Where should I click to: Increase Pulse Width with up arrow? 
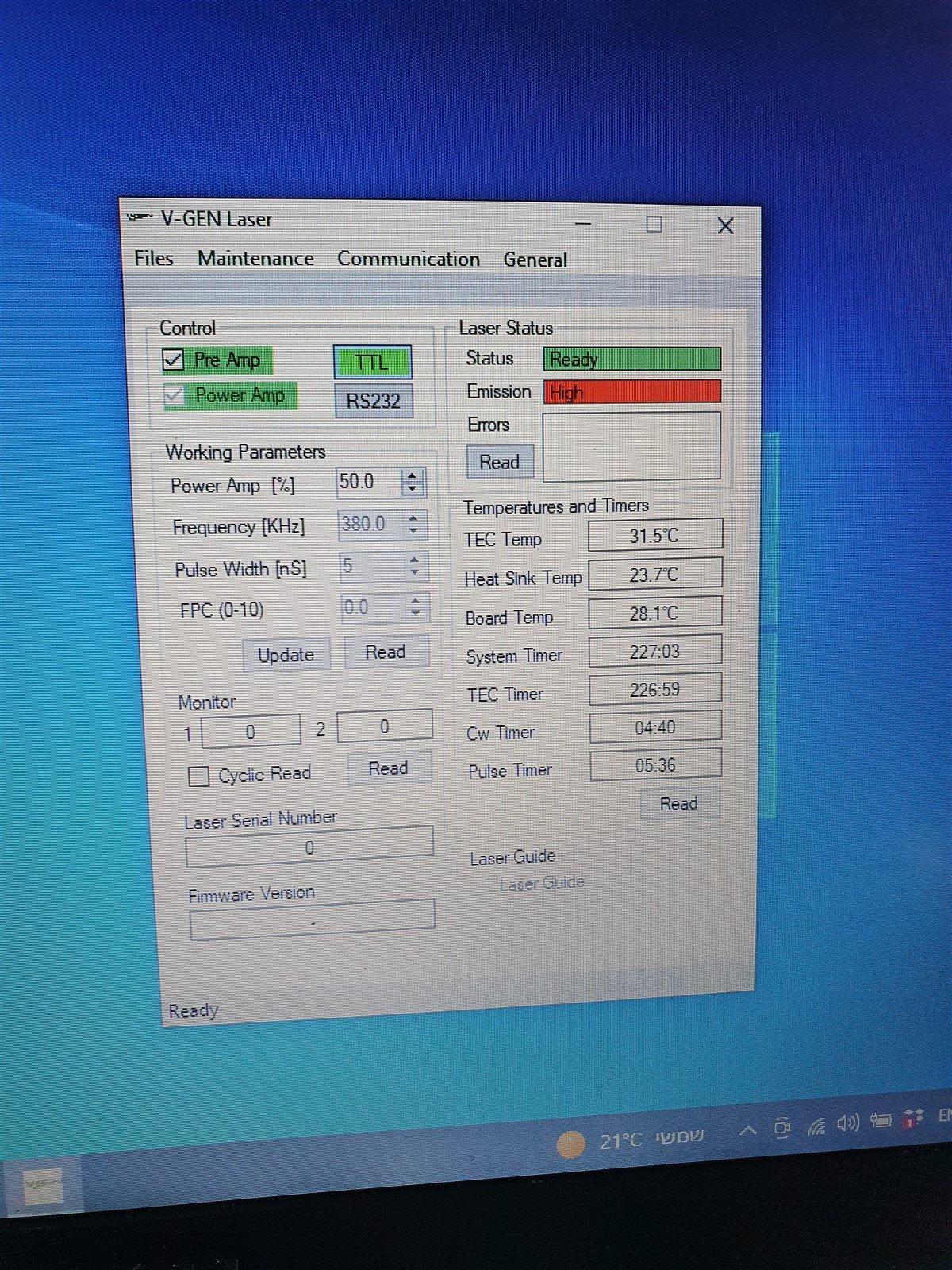[416, 560]
